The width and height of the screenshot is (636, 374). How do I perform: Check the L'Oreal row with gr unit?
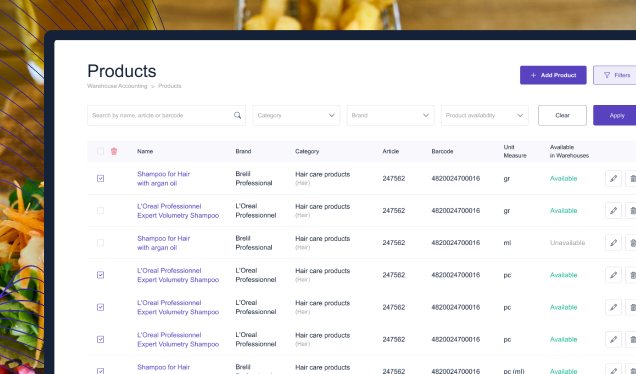click(101, 211)
